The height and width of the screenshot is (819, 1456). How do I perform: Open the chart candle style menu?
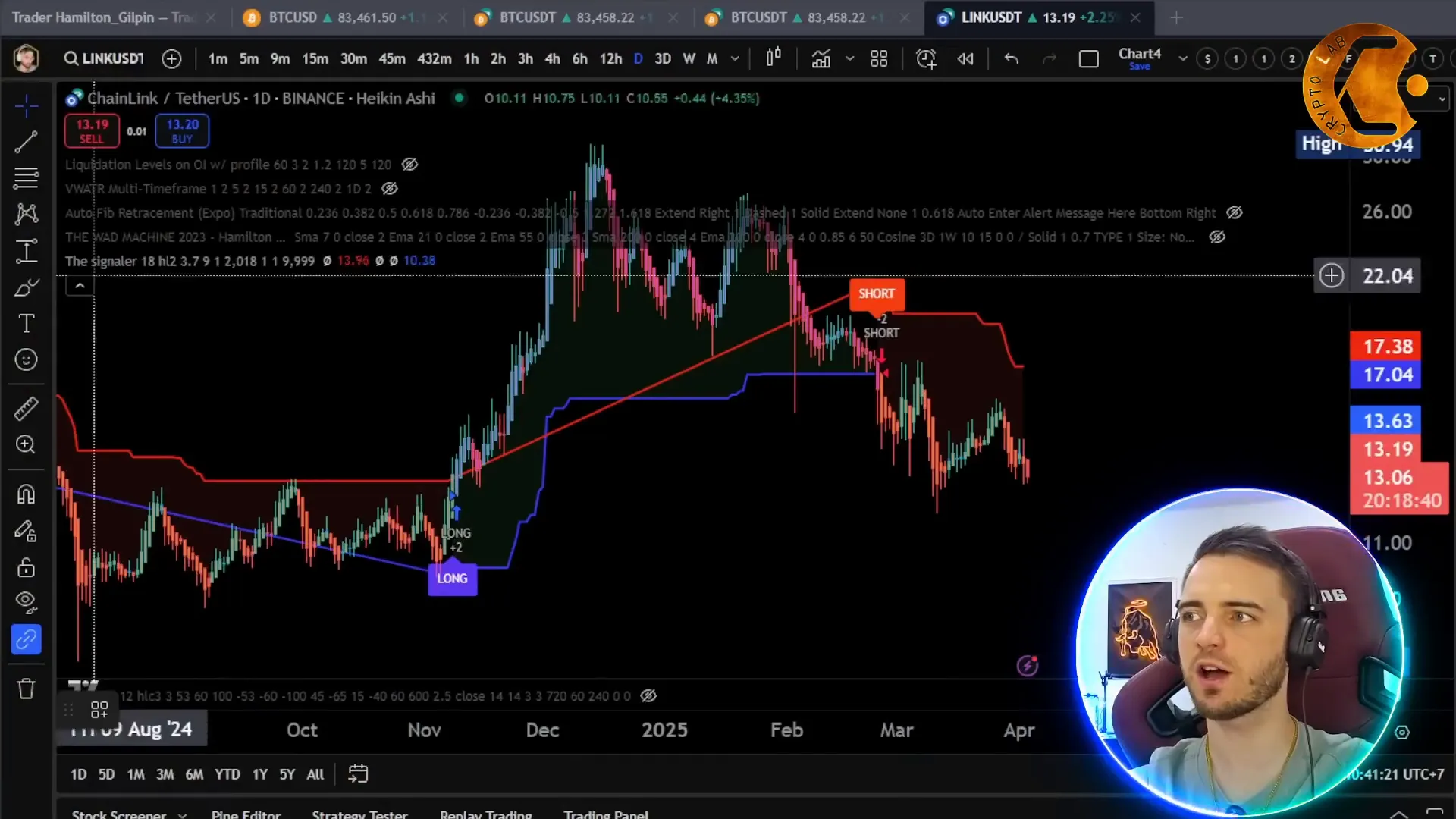click(773, 58)
